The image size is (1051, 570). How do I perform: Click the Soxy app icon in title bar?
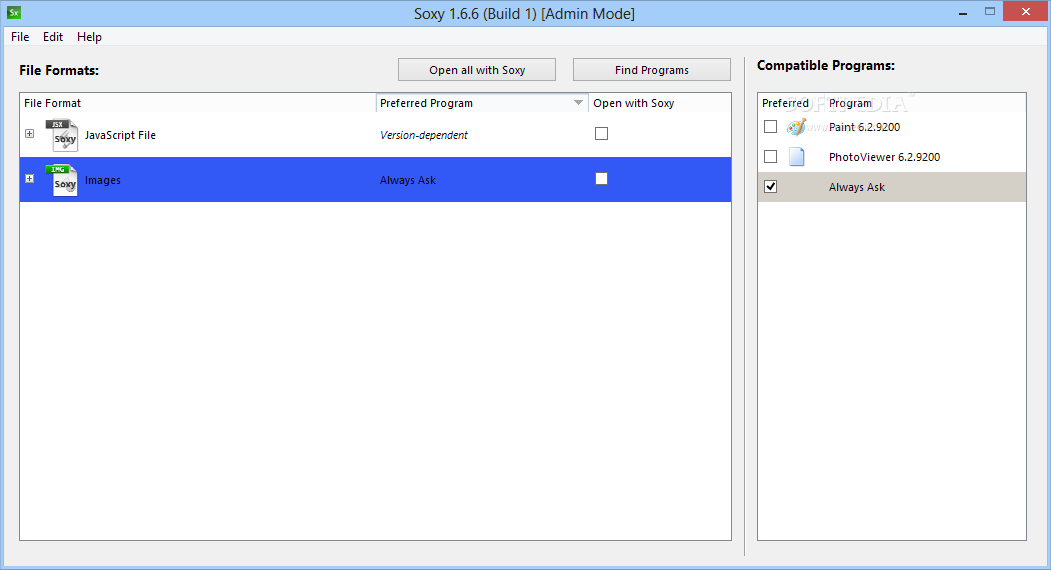click(x=13, y=13)
